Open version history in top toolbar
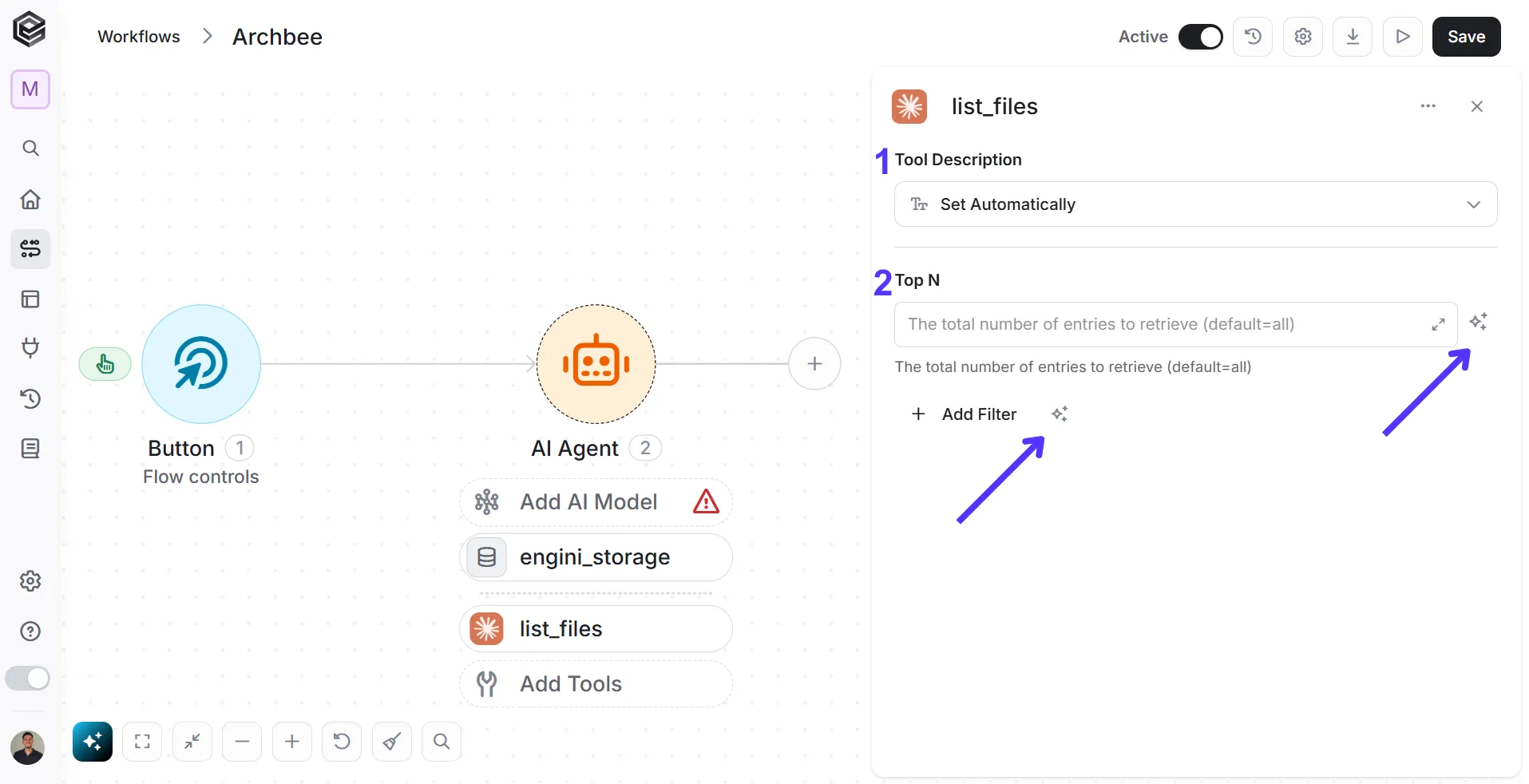The width and height of the screenshot is (1529, 784). pyautogui.click(x=1254, y=37)
